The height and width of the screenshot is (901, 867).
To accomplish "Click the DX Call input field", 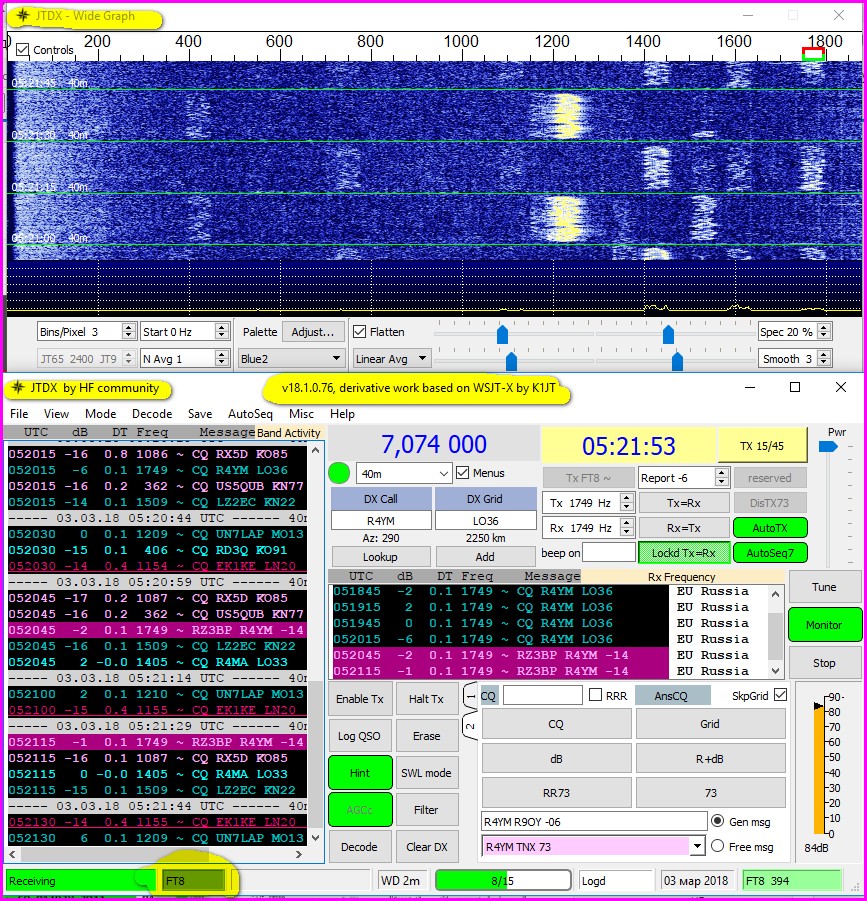I will pyautogui.click(x=380, y=520).
